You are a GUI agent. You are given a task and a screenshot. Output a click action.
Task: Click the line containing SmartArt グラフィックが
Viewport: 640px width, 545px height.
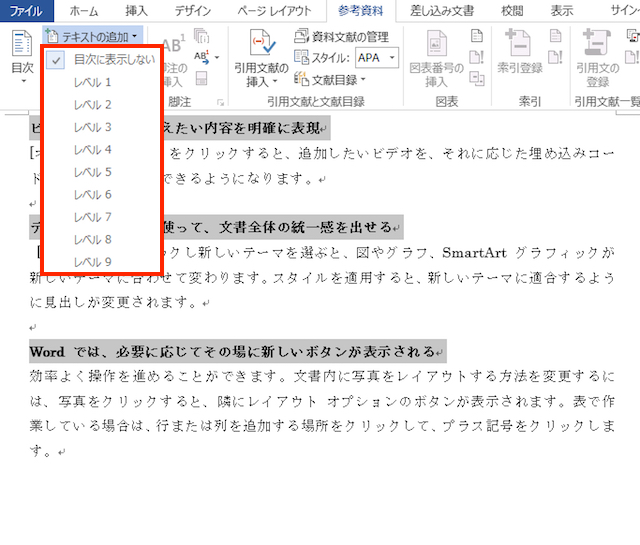point(387,253)
